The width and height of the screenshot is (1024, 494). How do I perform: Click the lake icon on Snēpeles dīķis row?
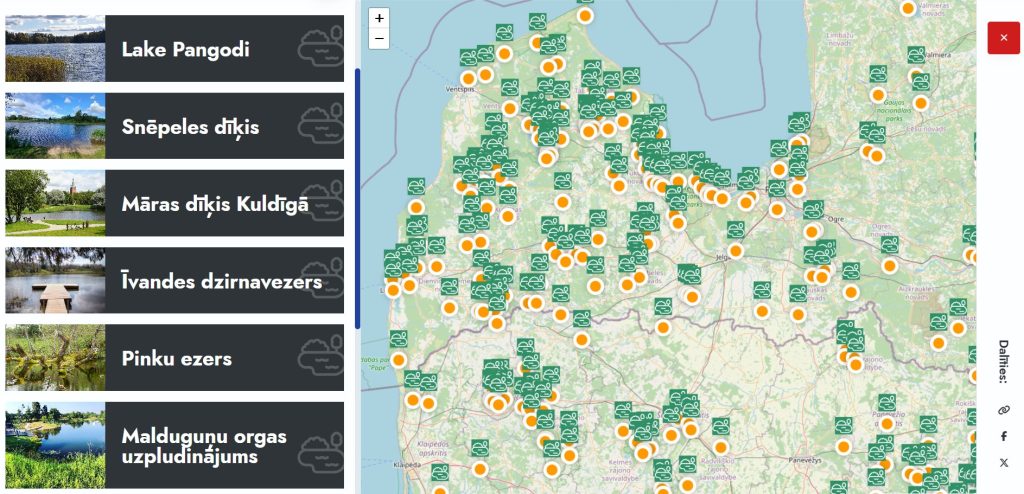click(320, 126)
